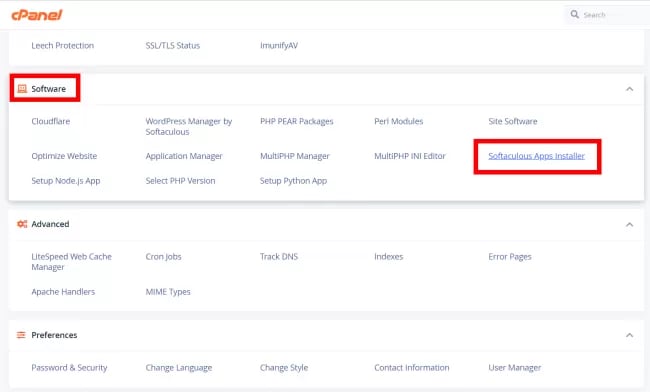Open Select PHP Version
This screenshot has height=392, width=650.
coord(180,181)
